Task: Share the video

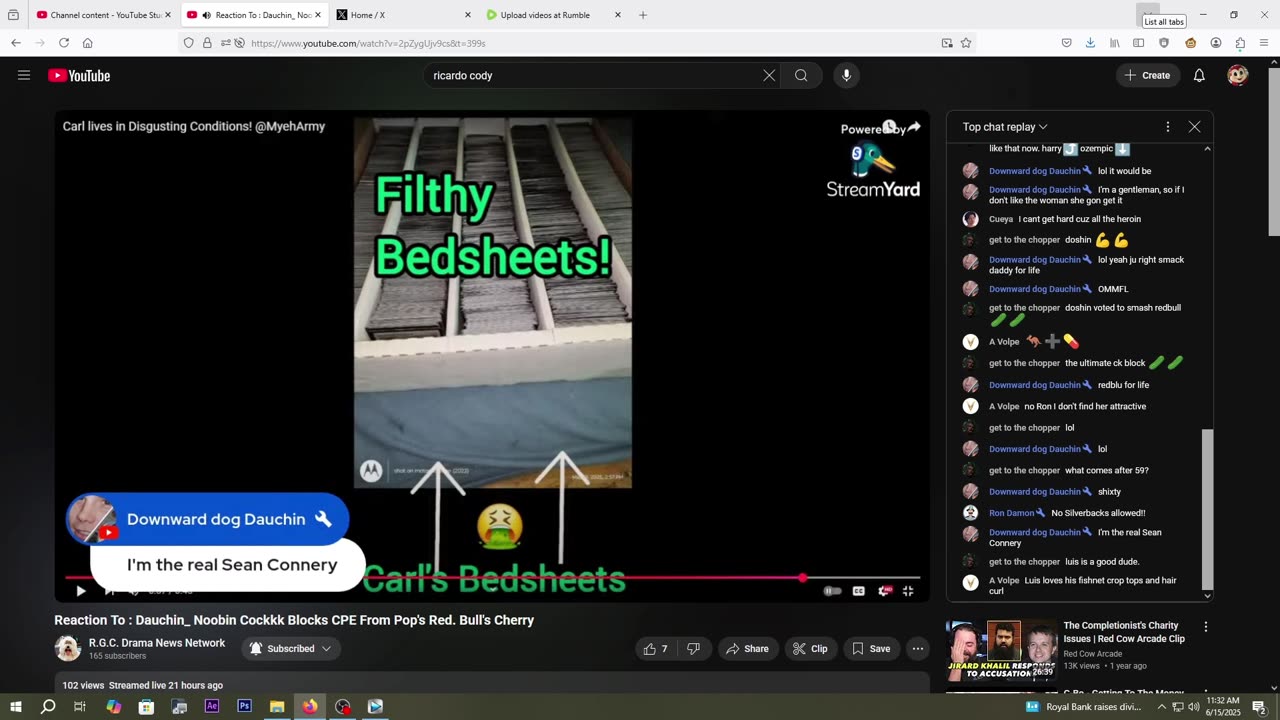Action: pyautogui.click(x=747, y=649)
